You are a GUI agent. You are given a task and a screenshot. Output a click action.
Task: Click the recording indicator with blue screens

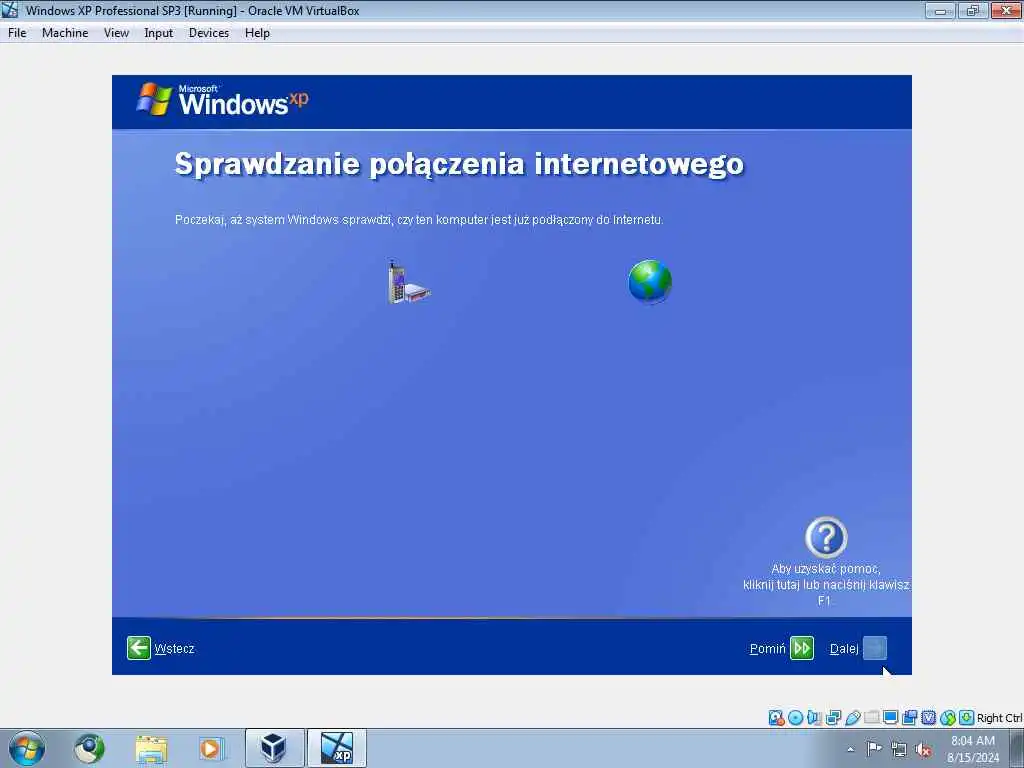pyautogui.click(x=910, y=718)
